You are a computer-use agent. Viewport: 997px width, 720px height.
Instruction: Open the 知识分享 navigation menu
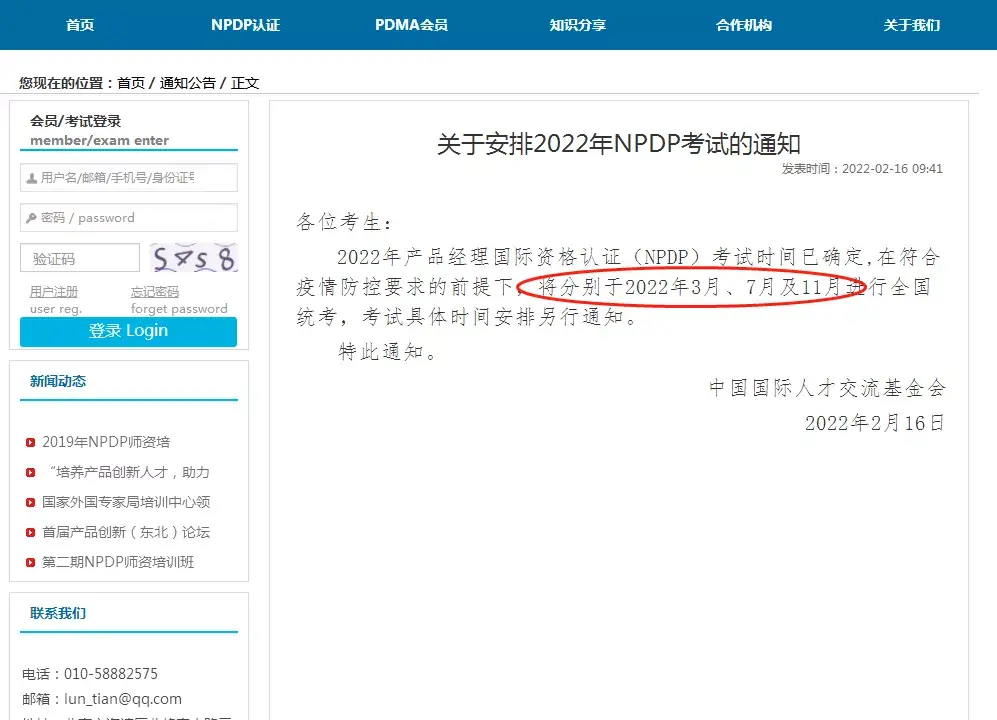click(x=578, y=24)
